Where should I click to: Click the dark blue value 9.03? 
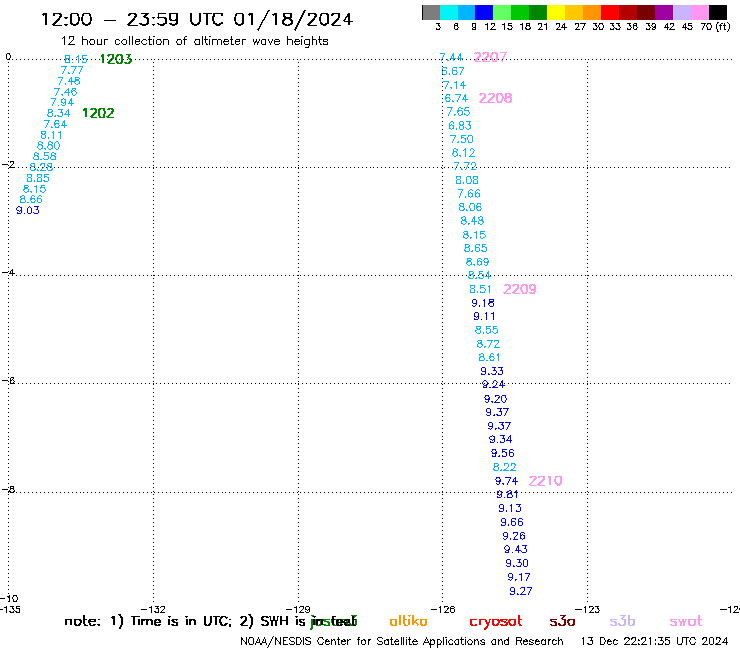click(28, 211)
